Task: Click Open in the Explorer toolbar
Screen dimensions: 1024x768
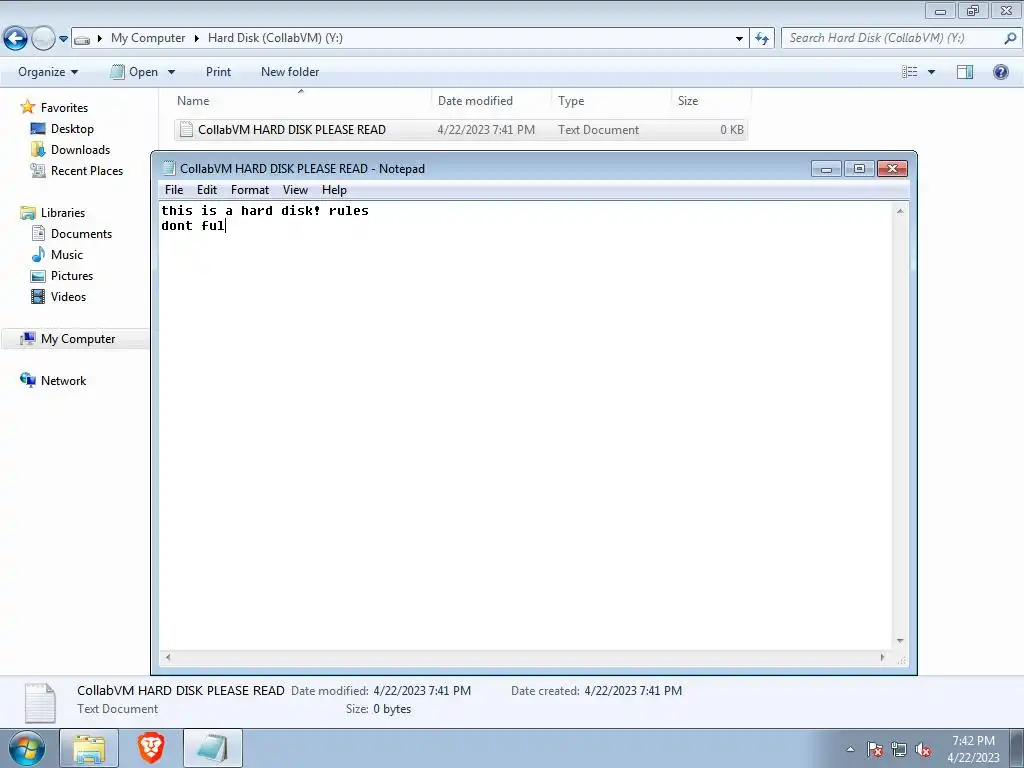Action: click(135, 72)
